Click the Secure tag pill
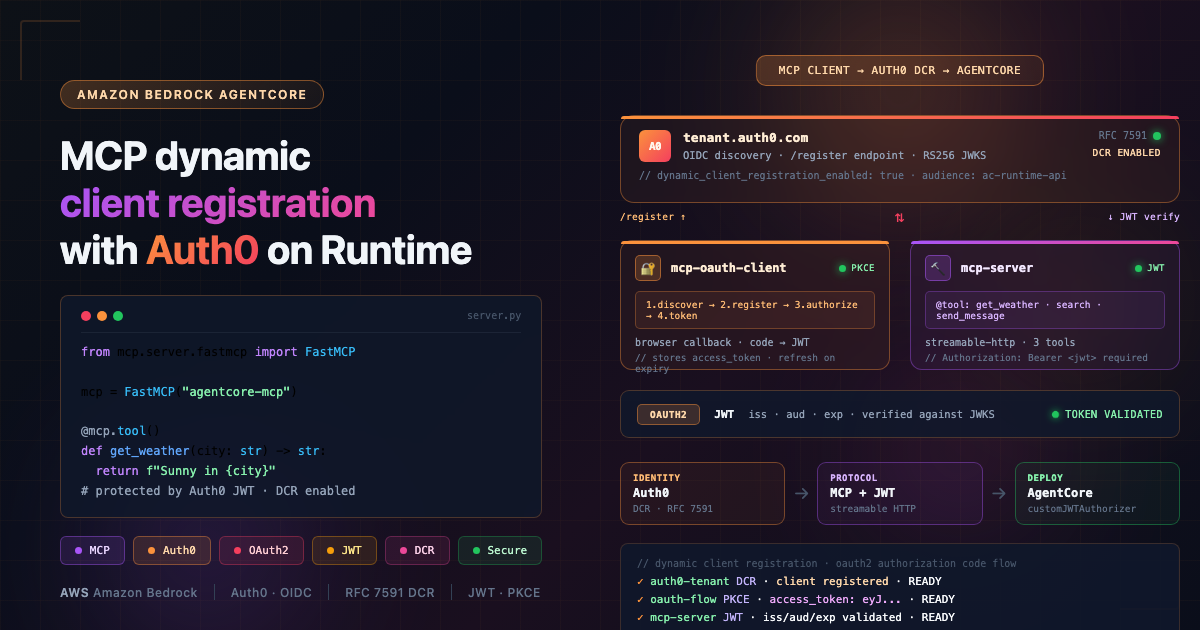Image resolution: width=1200 pixels, height=630 pixels. click(x=500, y=550)
